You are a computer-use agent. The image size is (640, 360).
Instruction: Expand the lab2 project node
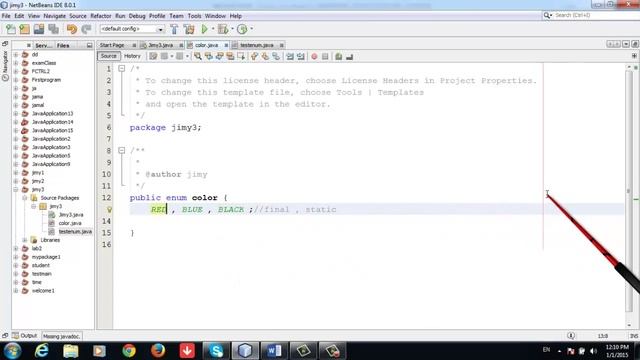pyautogui.click(x=16, y=249)
